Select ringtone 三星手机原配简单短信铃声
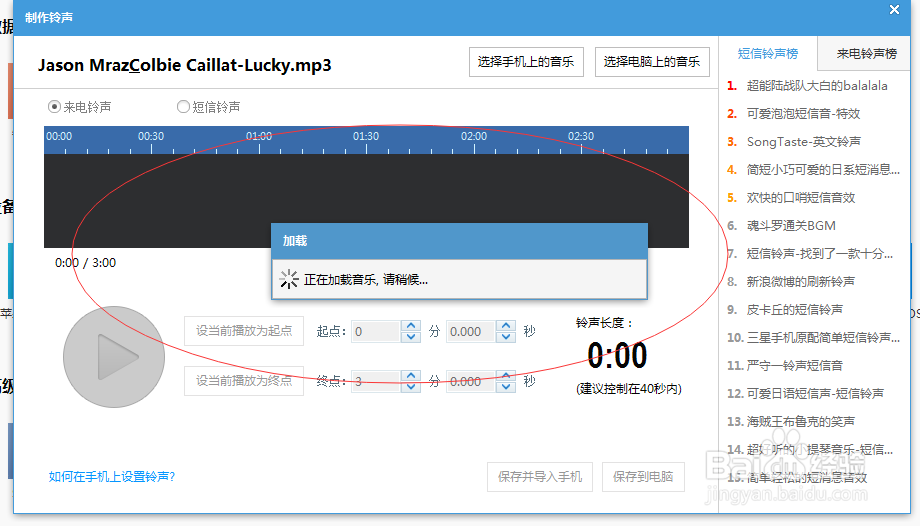 [x=823, y=338]
